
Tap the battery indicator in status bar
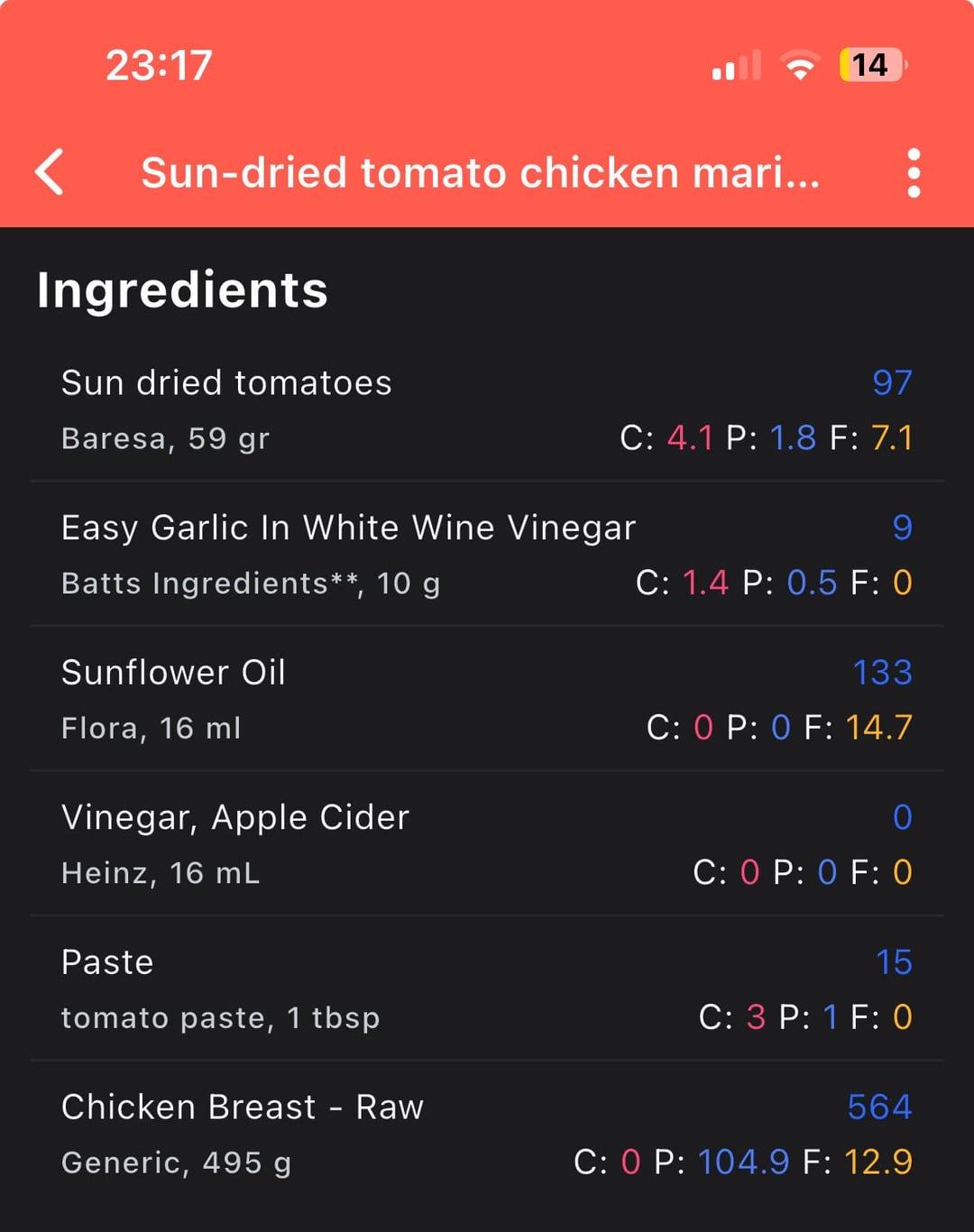point(872,65)
